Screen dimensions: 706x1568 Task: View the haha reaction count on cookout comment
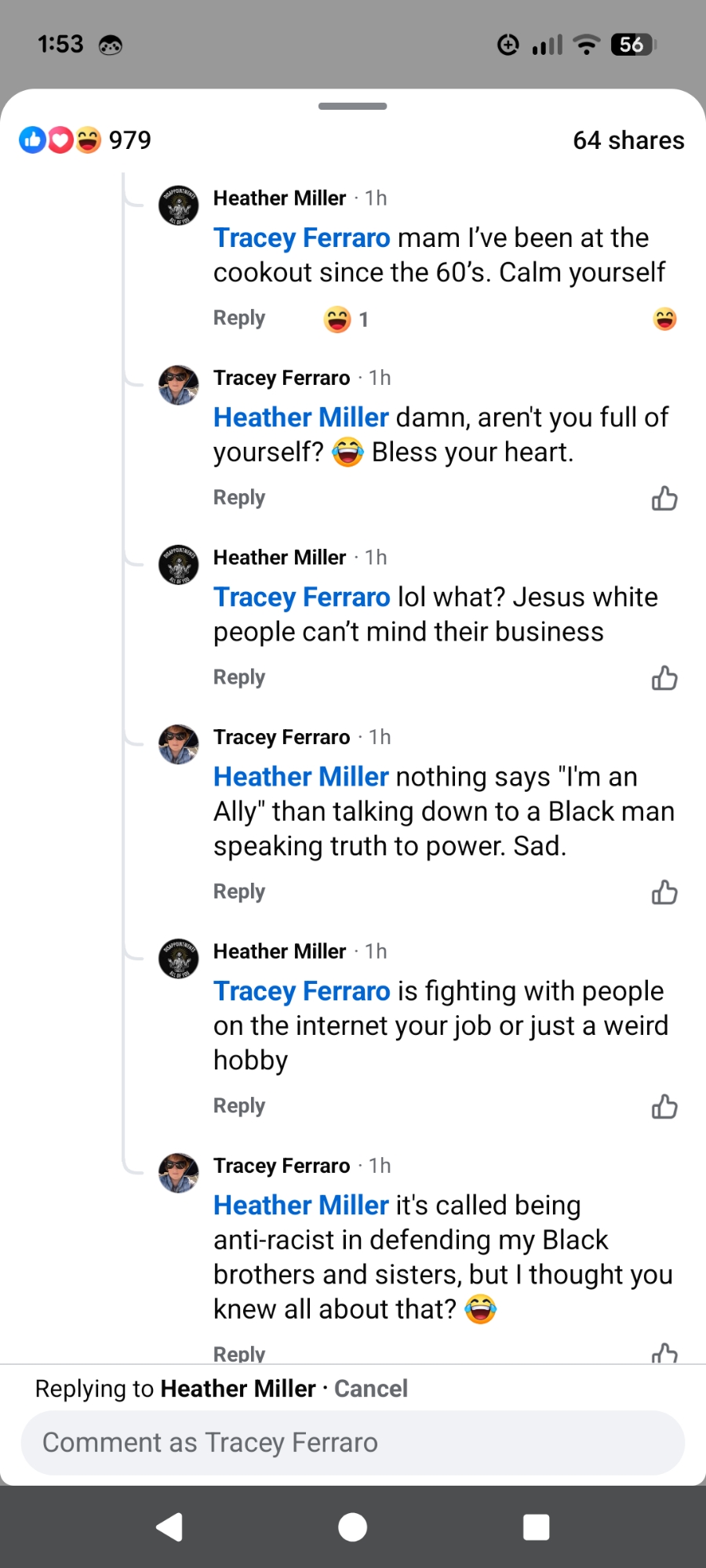[346, 319]
